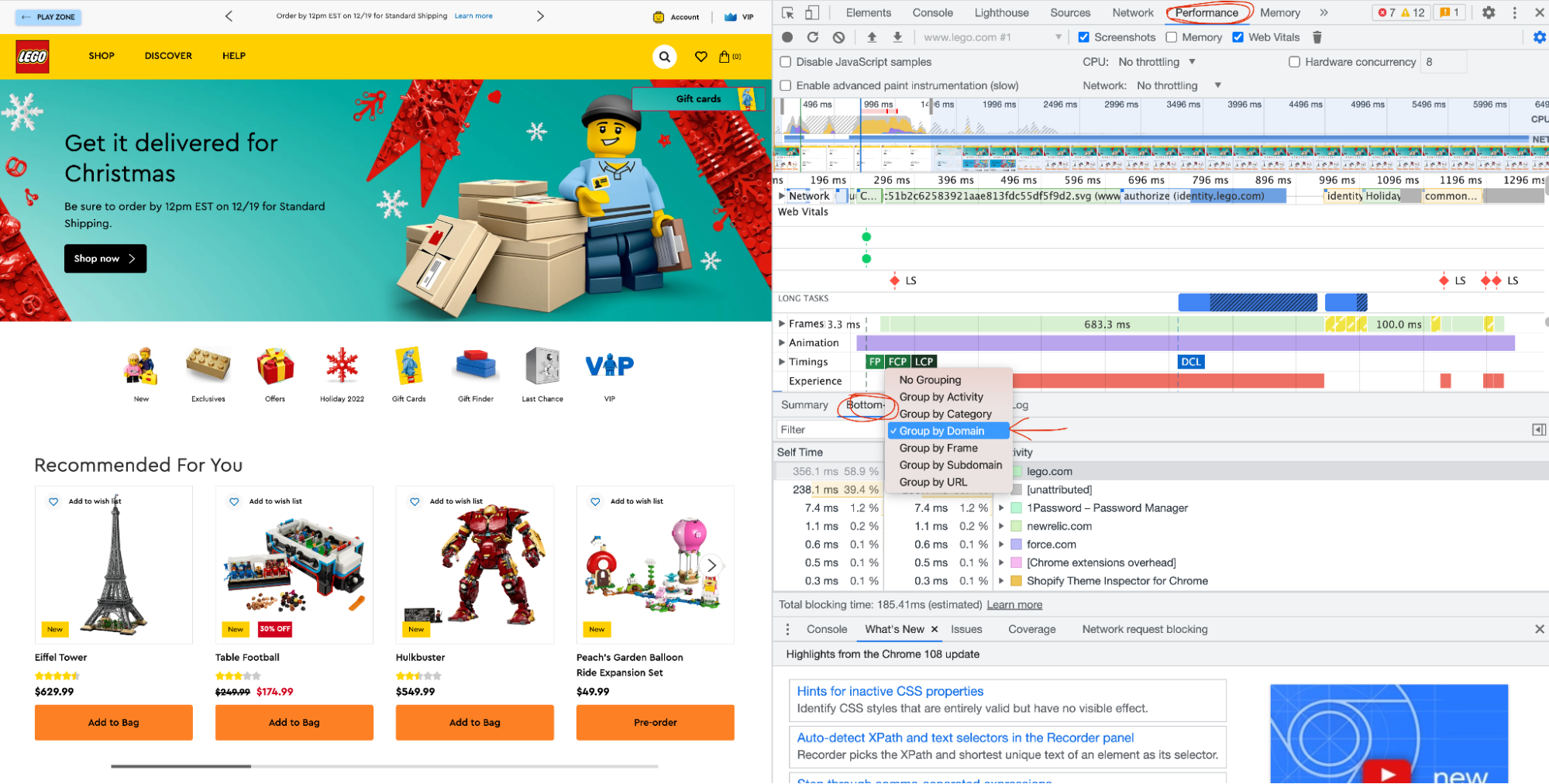1549x784 pixels.
Task: Toggle the Web Vitals checkbox
Action: (1237, 37)
